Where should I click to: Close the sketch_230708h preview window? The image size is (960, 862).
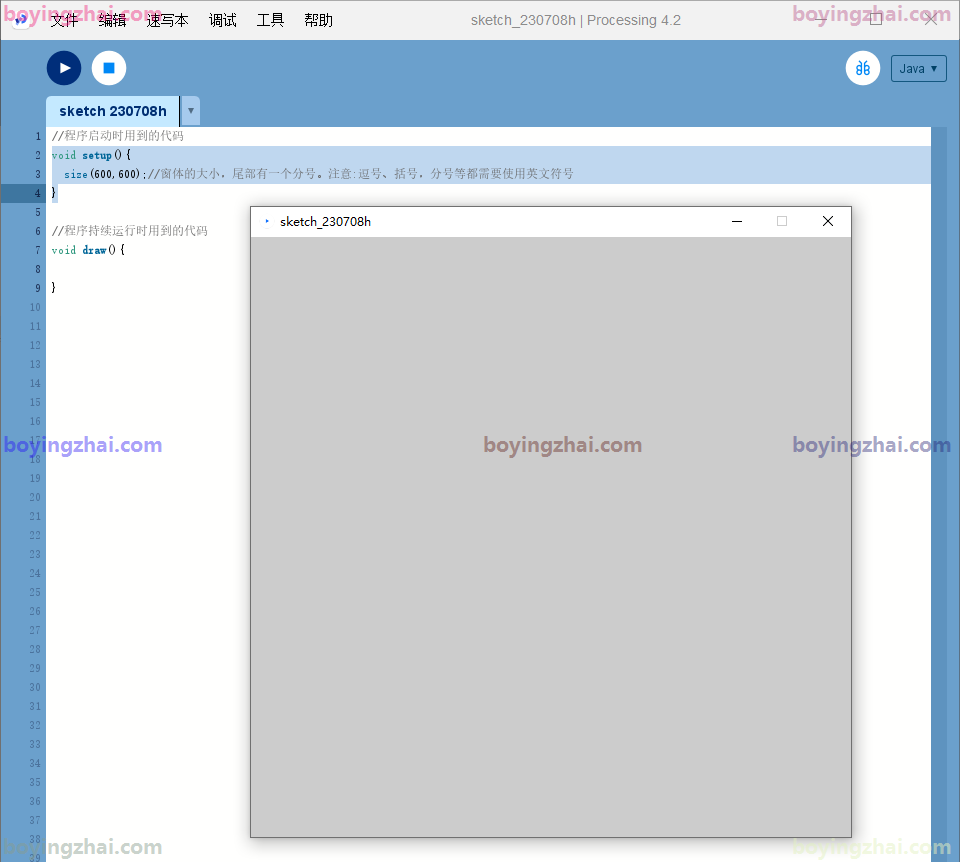tap(827, 221)
